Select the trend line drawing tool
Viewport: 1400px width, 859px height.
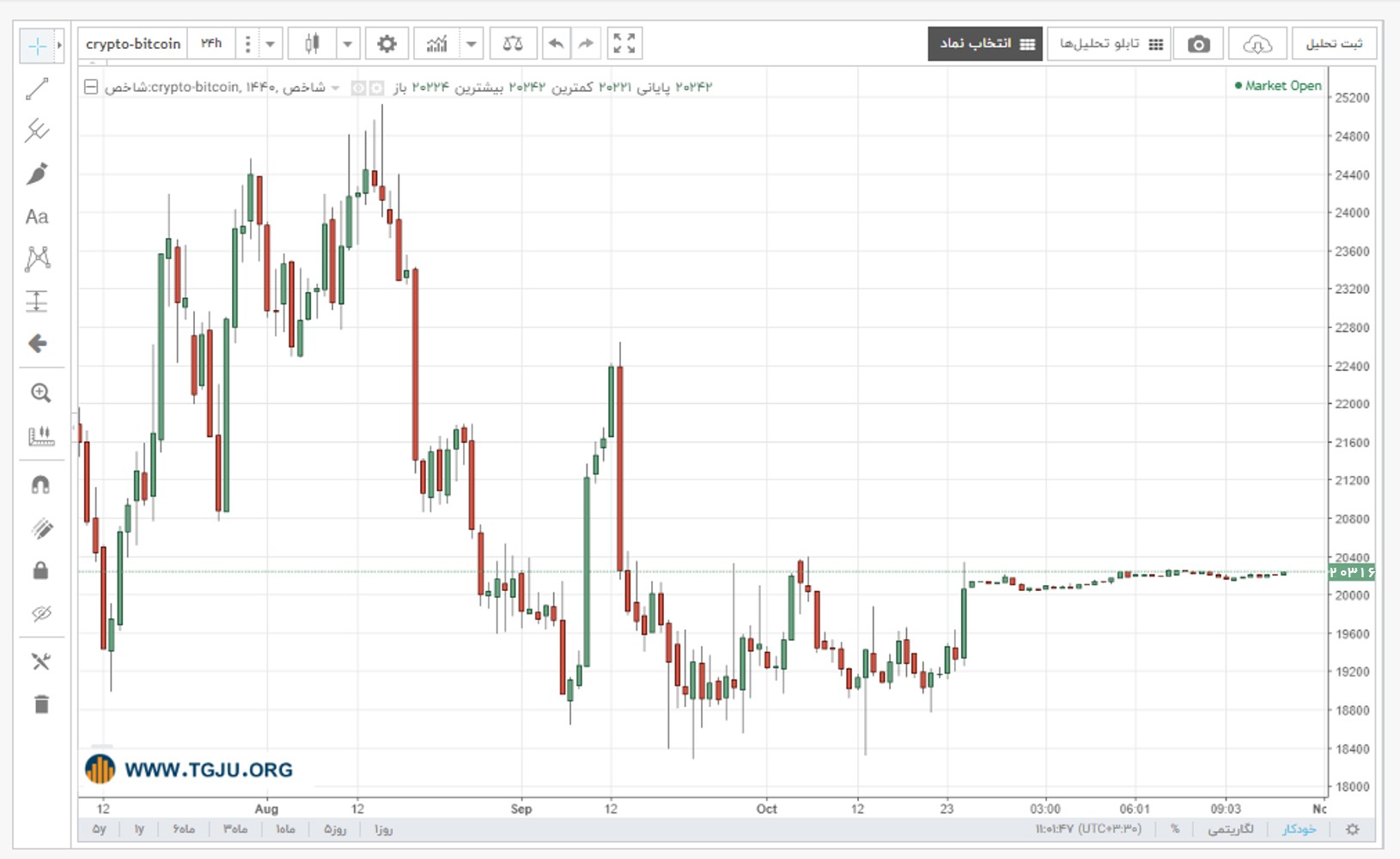[x=37, y=88]
